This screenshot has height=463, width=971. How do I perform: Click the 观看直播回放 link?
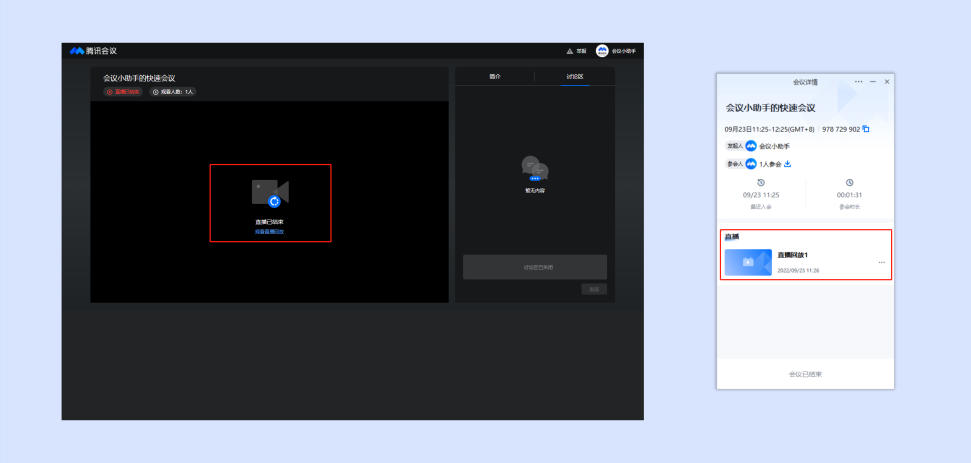270,232
